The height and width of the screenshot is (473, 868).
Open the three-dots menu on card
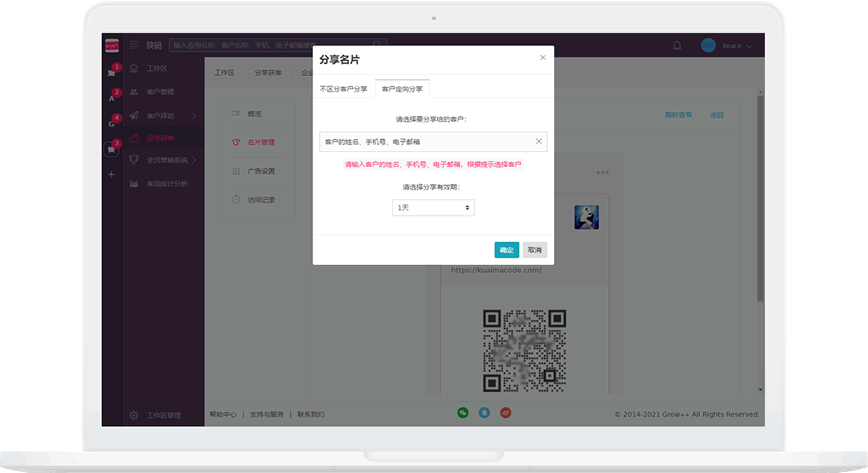point(602,172)
